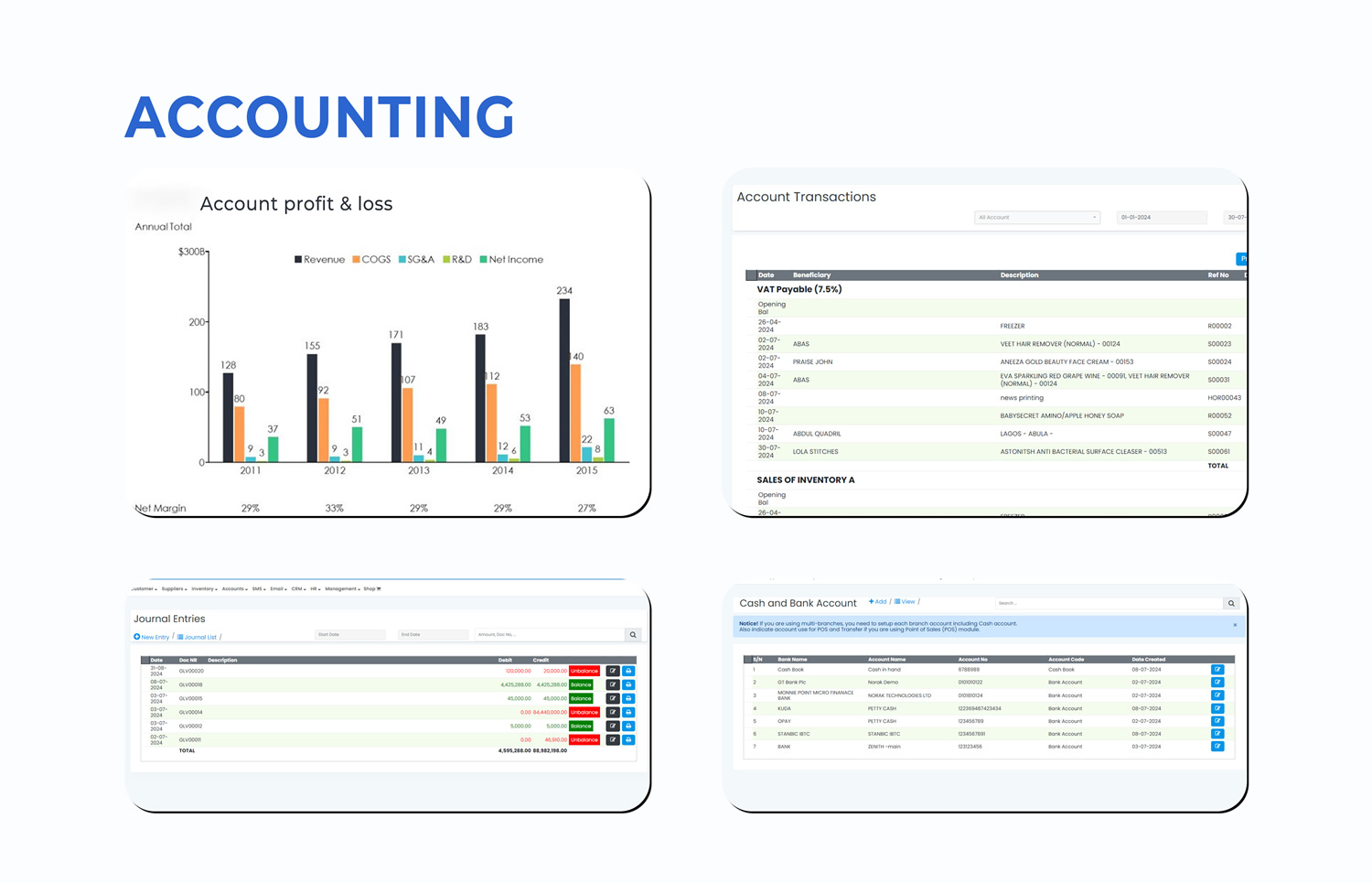Click the Revenue legend color swatch
1372x883 pixels.
pyautogui.click(x=298, y=260)
